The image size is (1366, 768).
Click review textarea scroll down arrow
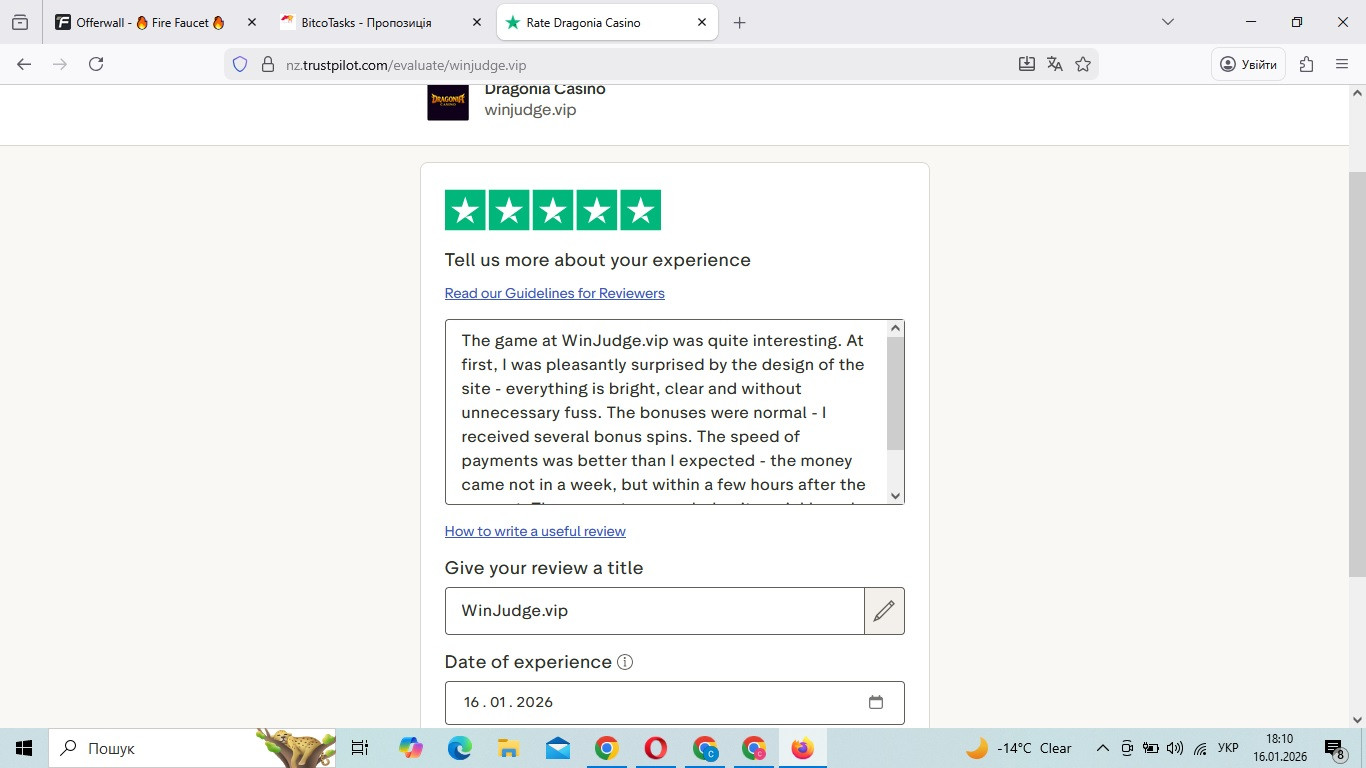coord(895,496)
